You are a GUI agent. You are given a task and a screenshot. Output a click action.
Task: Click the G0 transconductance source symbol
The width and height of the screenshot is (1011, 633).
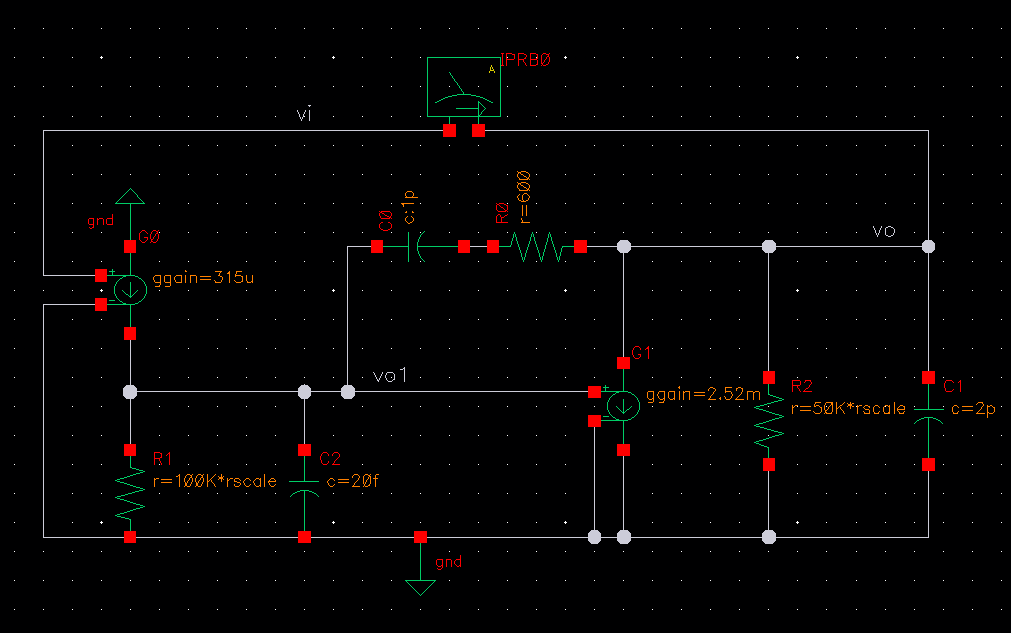(x=130, y=290)
